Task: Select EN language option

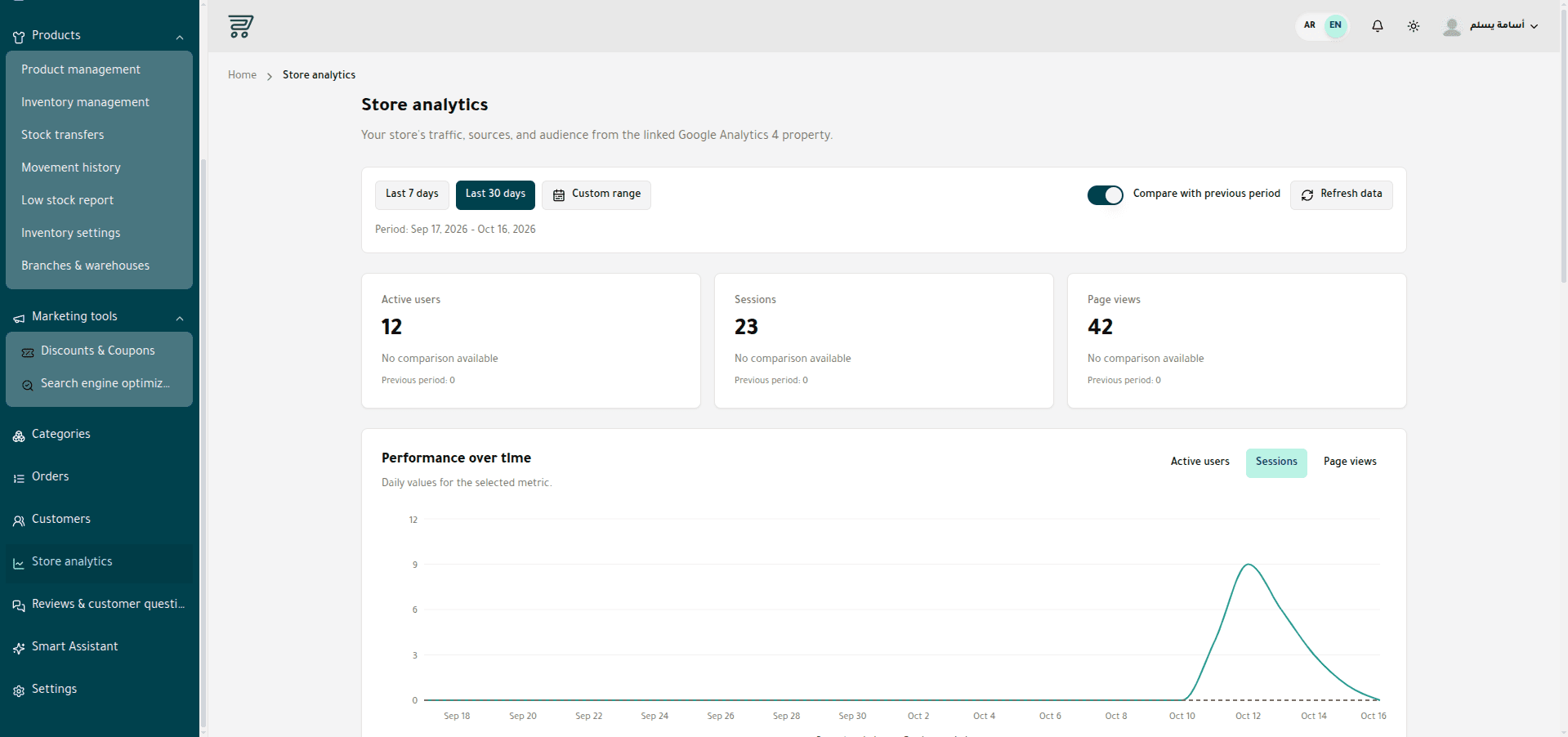Action: 1335,25
